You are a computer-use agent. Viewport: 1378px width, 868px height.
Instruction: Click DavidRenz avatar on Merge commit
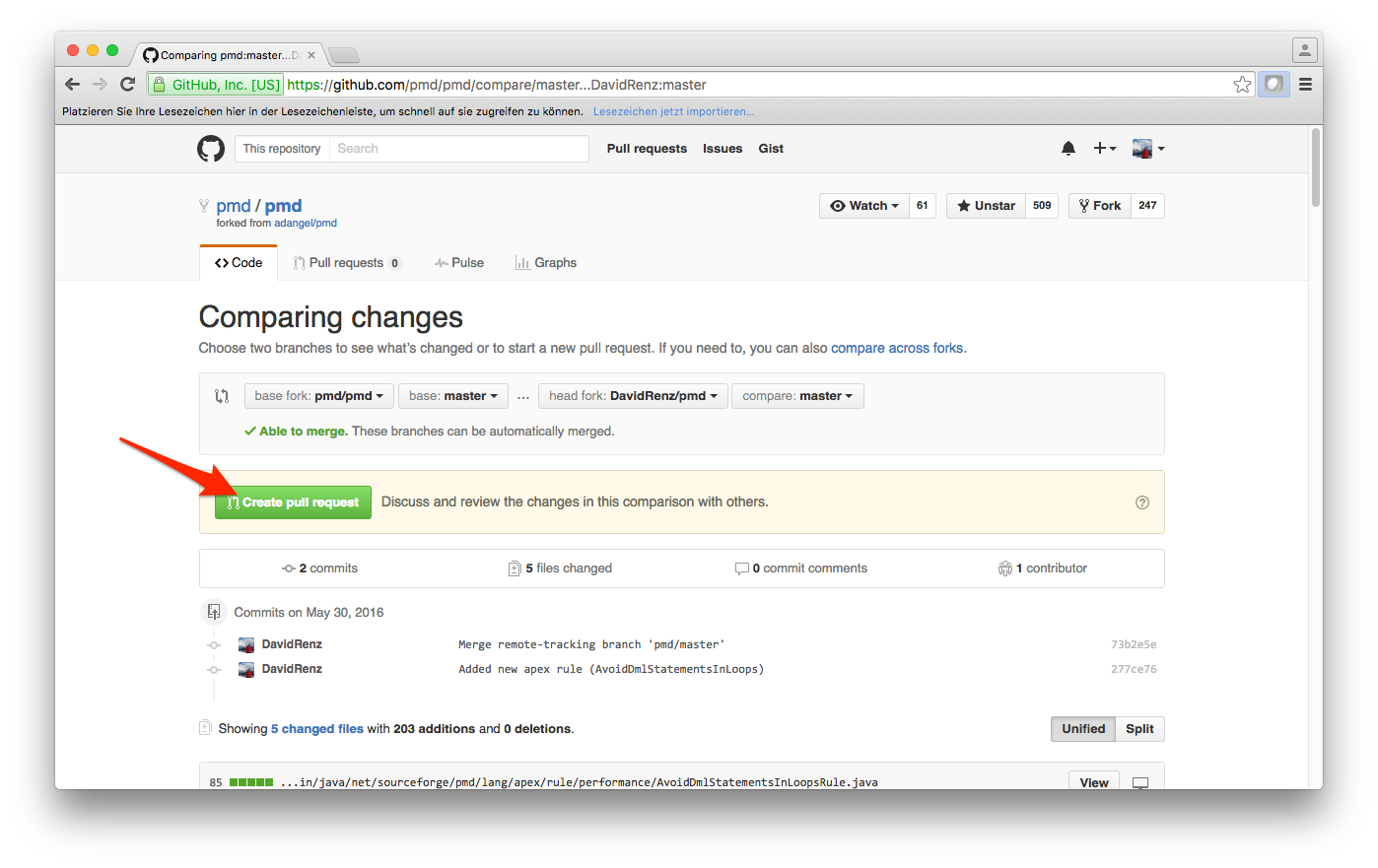tap(246, 644)
